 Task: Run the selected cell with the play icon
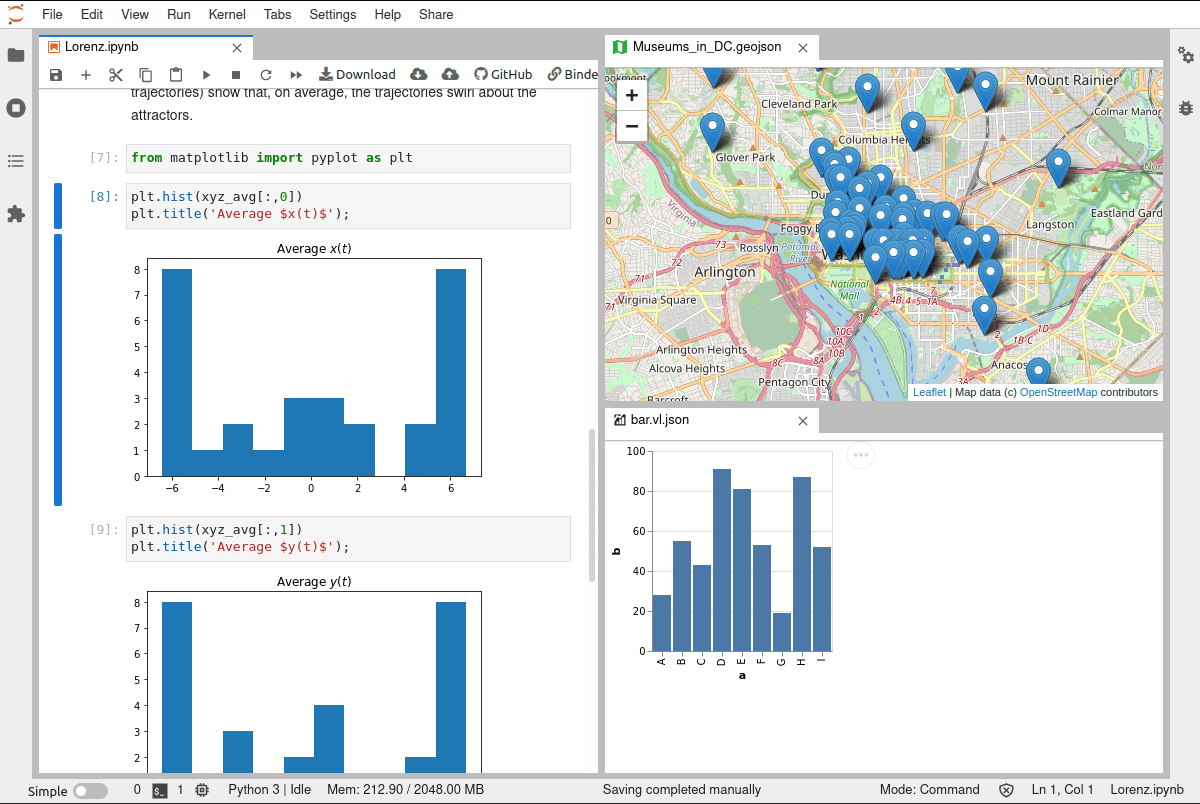[206, 75]
